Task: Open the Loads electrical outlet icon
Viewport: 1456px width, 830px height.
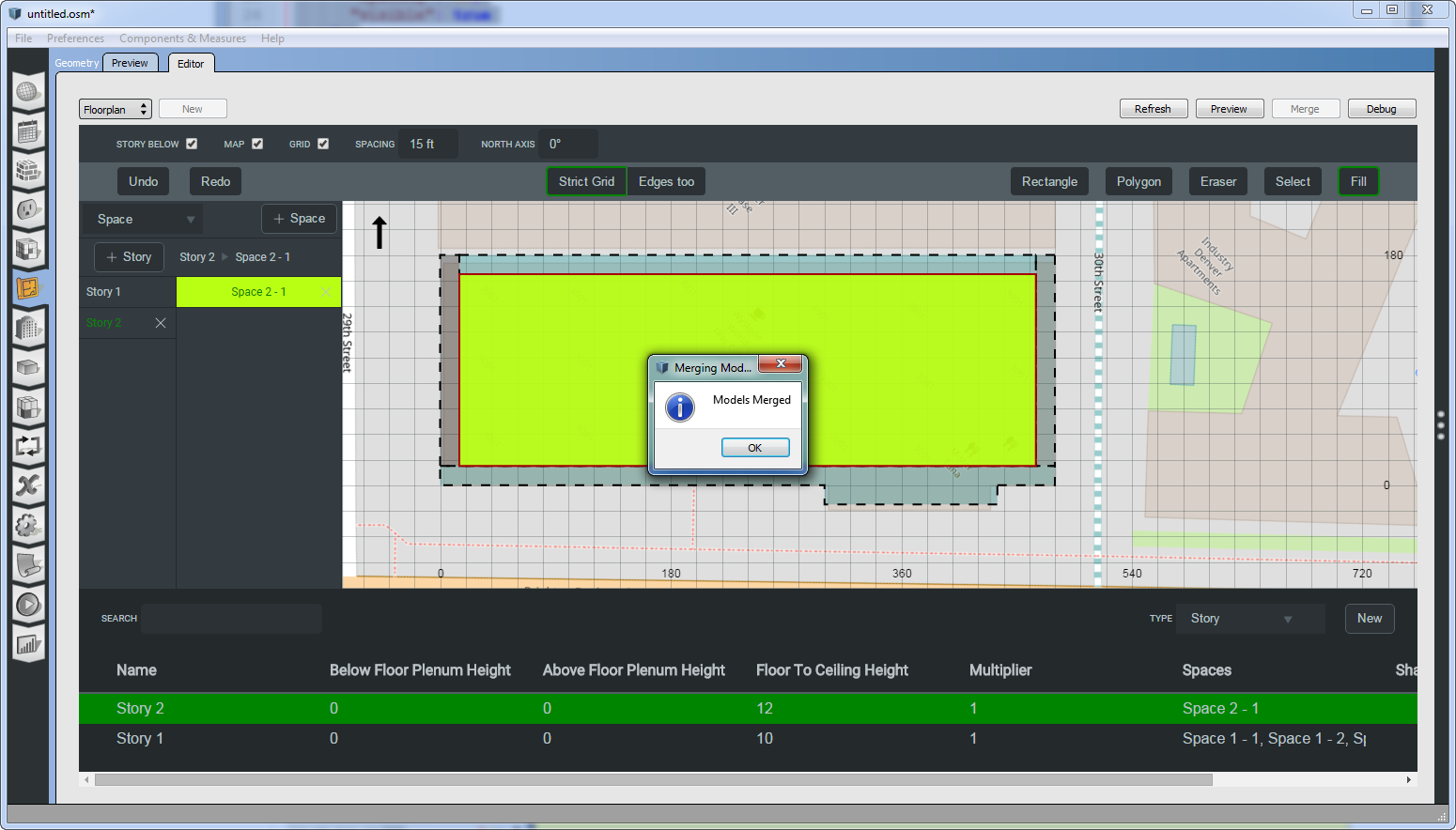Action: [x=27, y=209]
